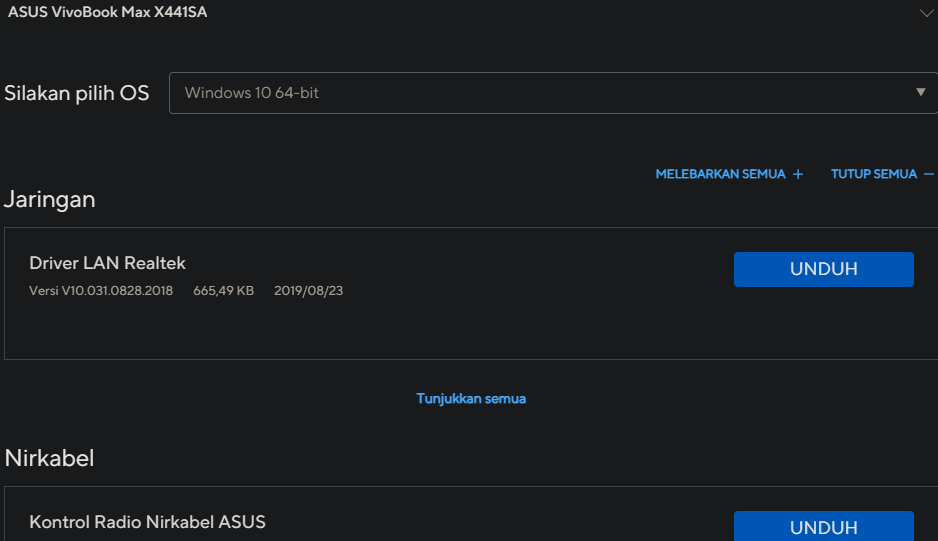Click empty area of the Driver LAN Realtek card
Viewport: 938px width, 541px height.
[x=479, y=329]
